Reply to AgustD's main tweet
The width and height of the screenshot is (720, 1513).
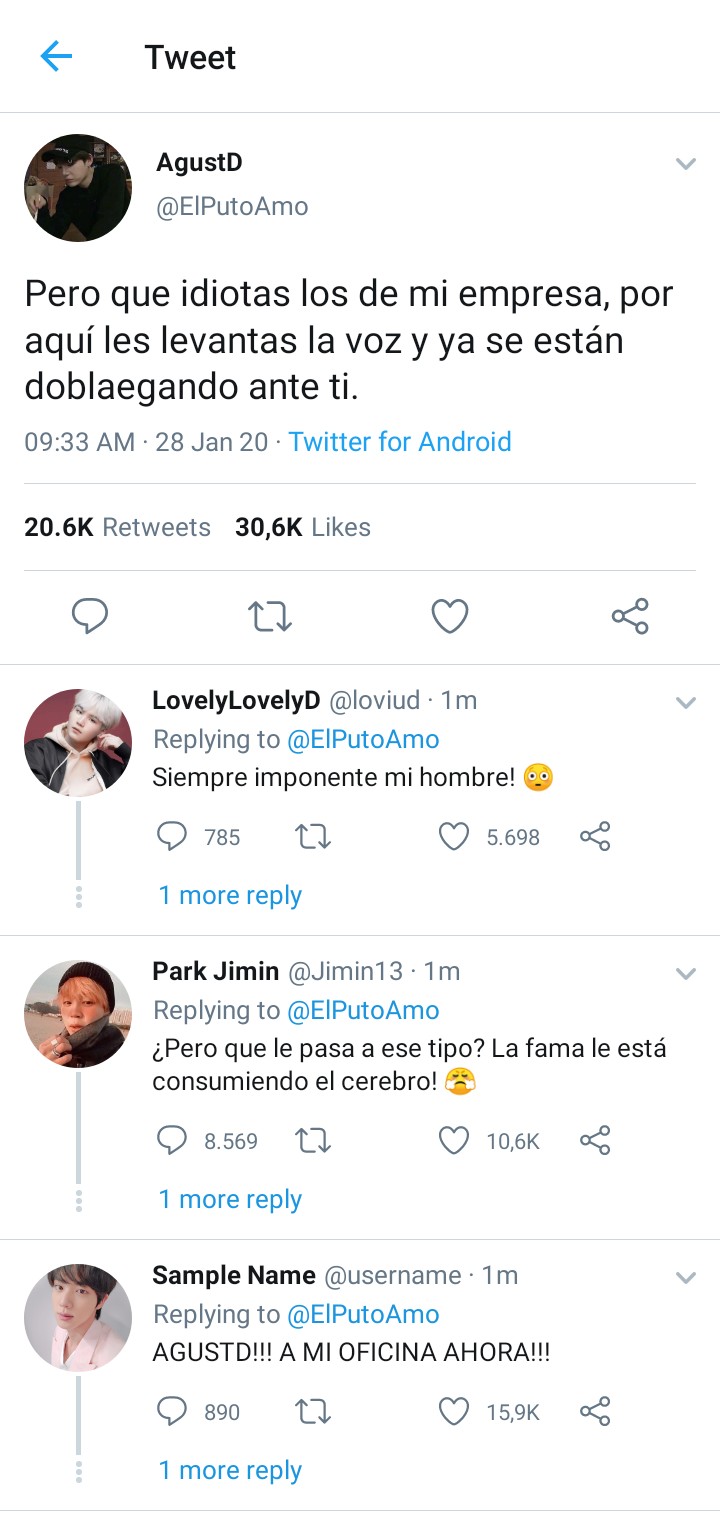coord(90,616)
